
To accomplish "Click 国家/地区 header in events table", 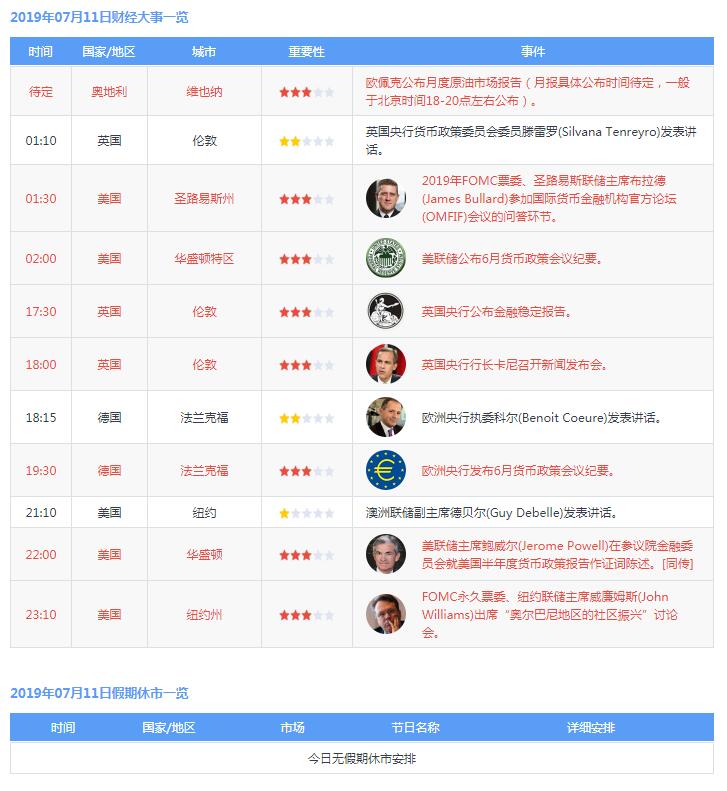I will (109, 51).
